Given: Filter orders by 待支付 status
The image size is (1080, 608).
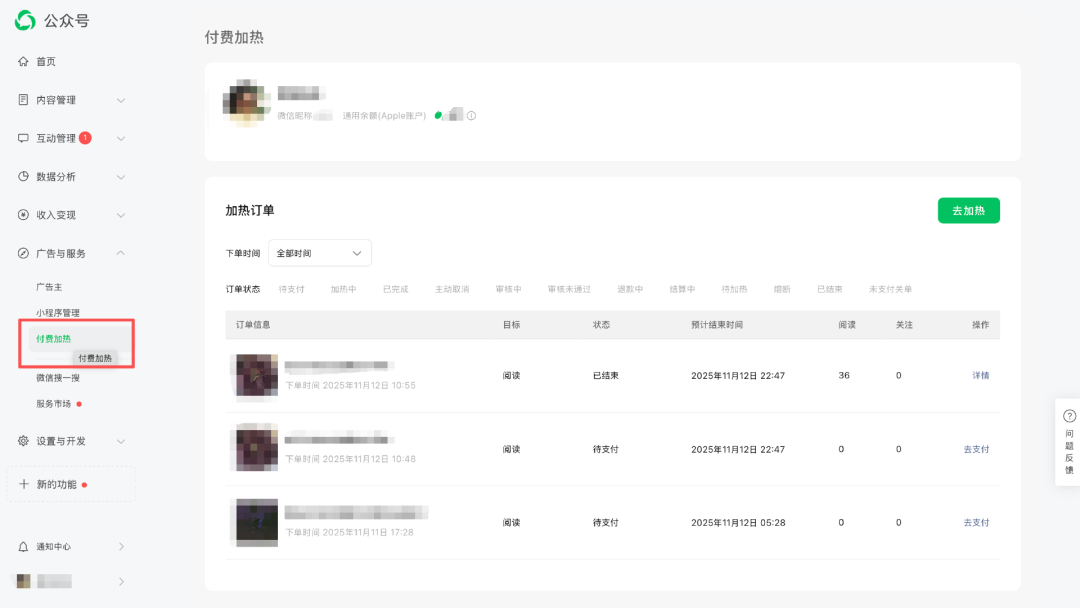Looking at the screenshot, I should (291, 289).
